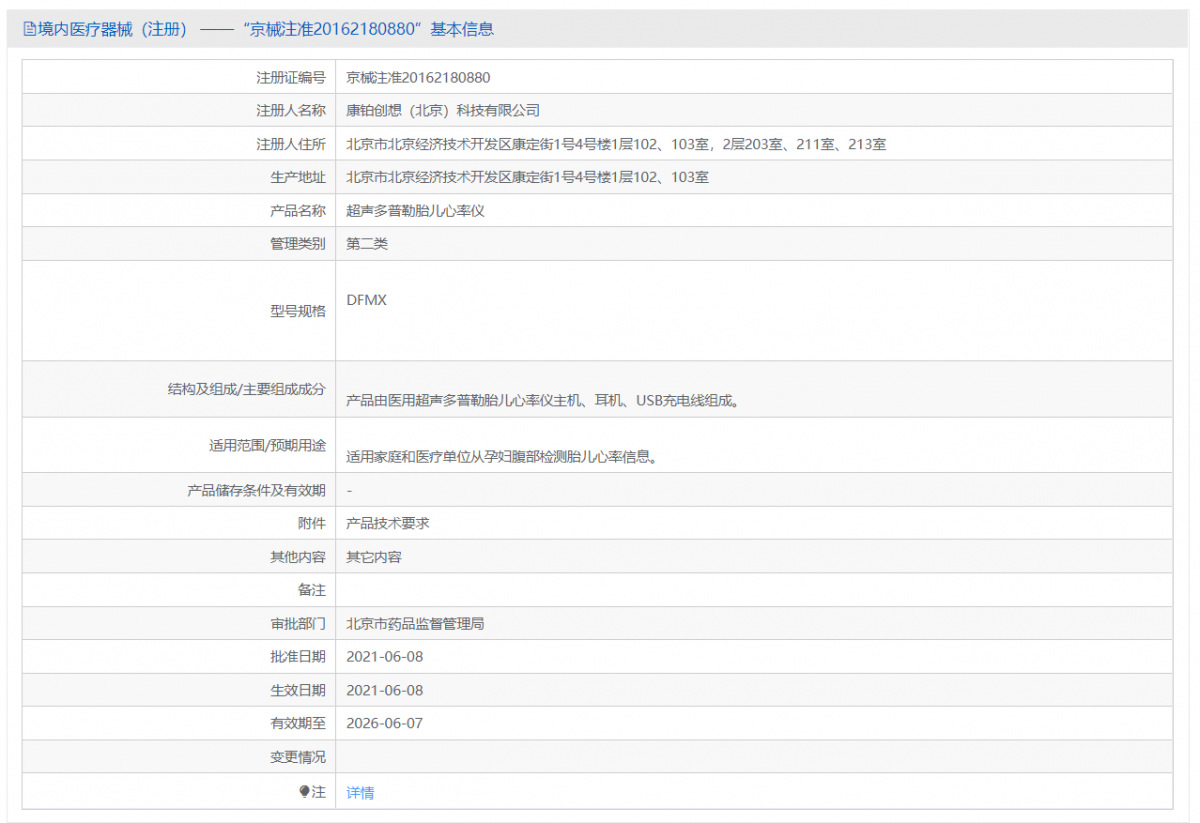This screenshot has width=1200, height=823.
Task: Select the structure composition description text
Action: [543, 401]
